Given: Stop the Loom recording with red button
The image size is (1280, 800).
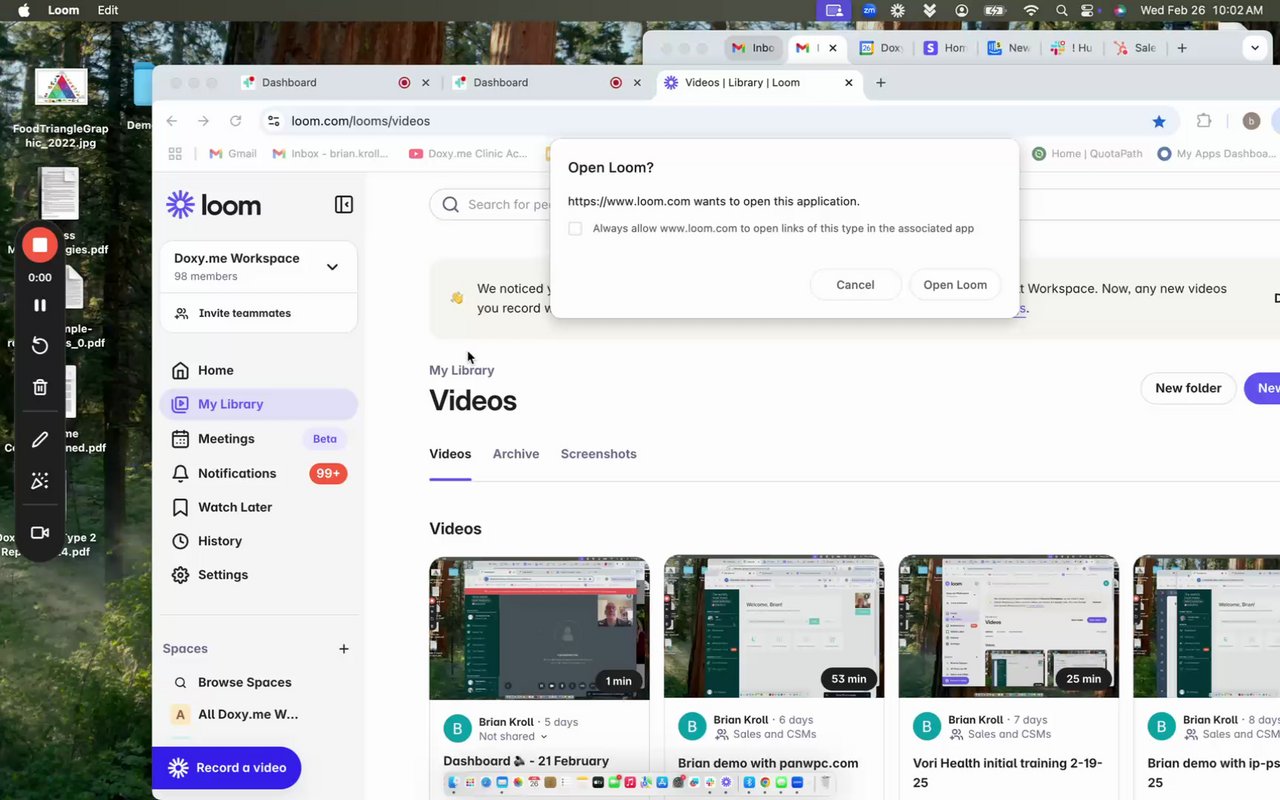Looking at the screenshot, I should [40, 244].
